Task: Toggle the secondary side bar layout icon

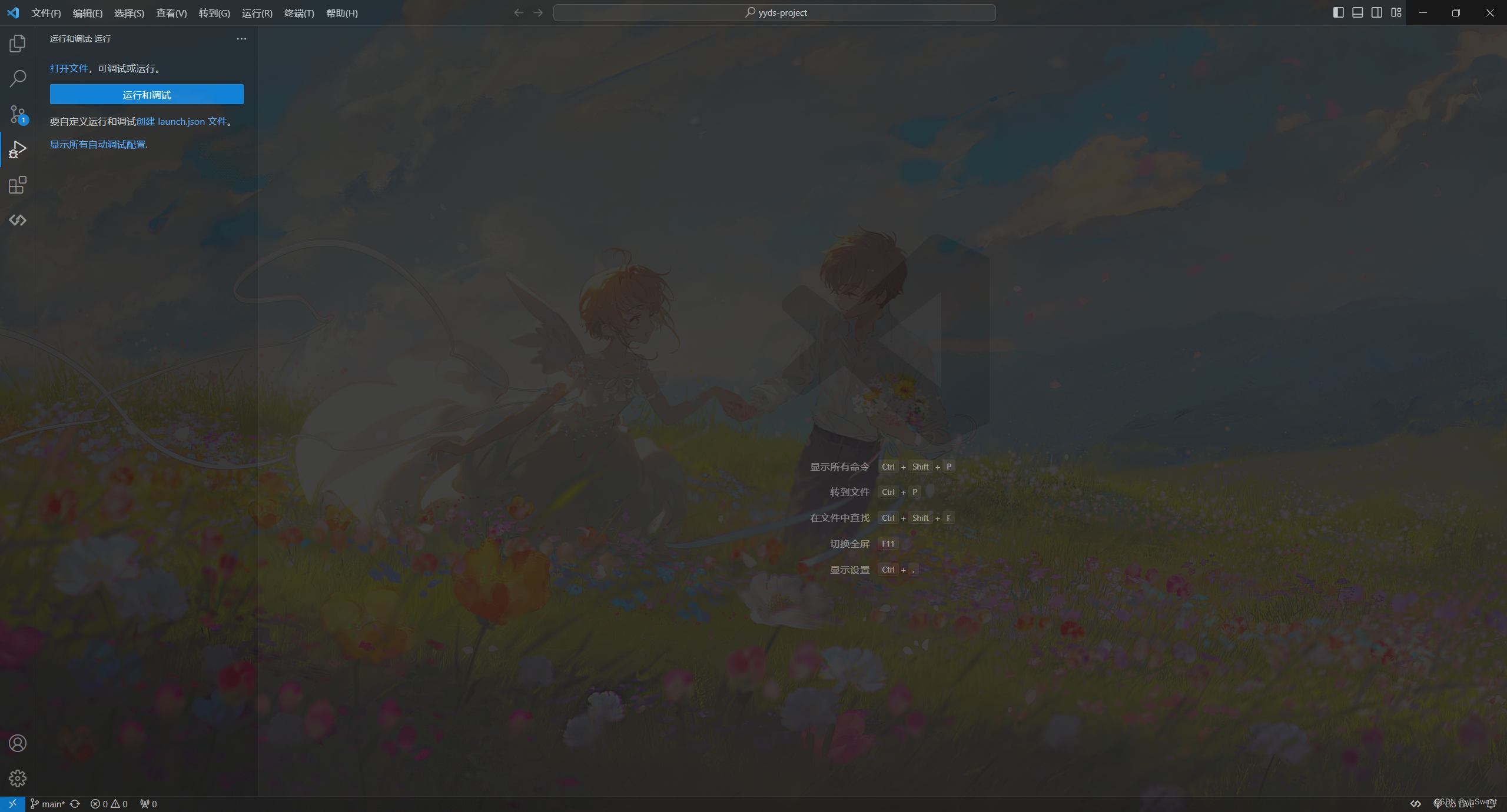Action: pyautogui.click(x=1377, y=12)
